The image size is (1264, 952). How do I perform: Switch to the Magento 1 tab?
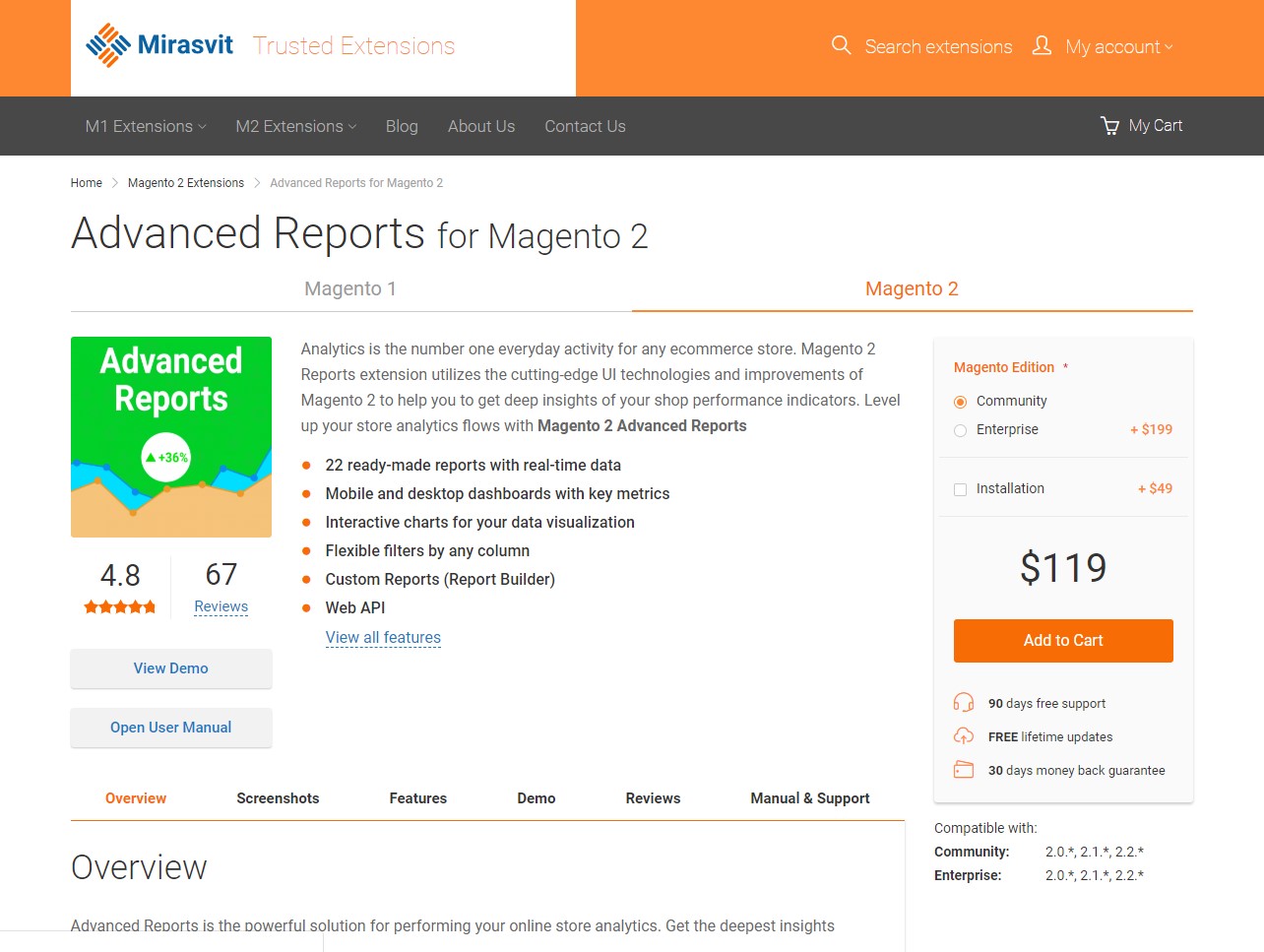350,288
